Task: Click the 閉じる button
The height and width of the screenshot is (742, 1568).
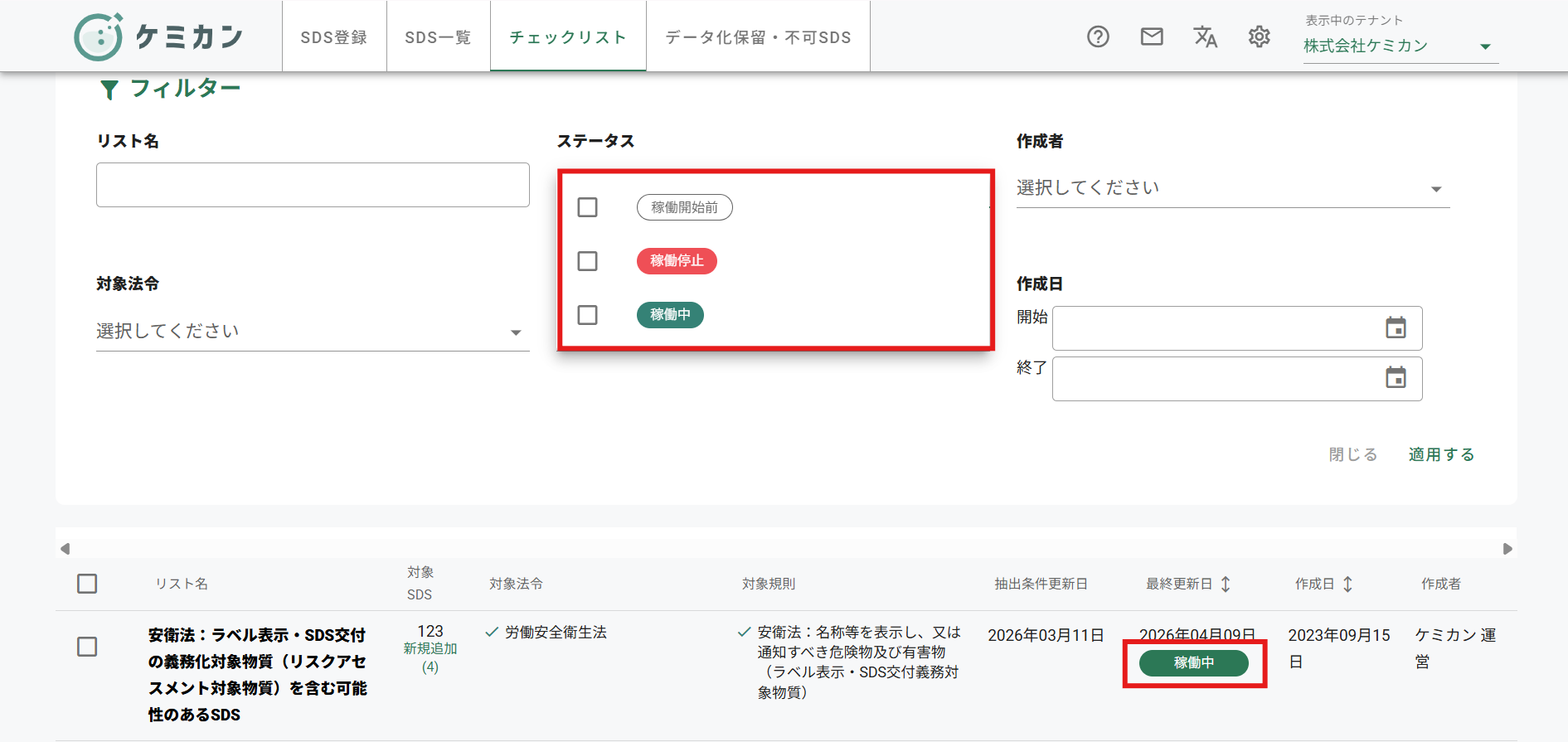Action: [1353, 454]
